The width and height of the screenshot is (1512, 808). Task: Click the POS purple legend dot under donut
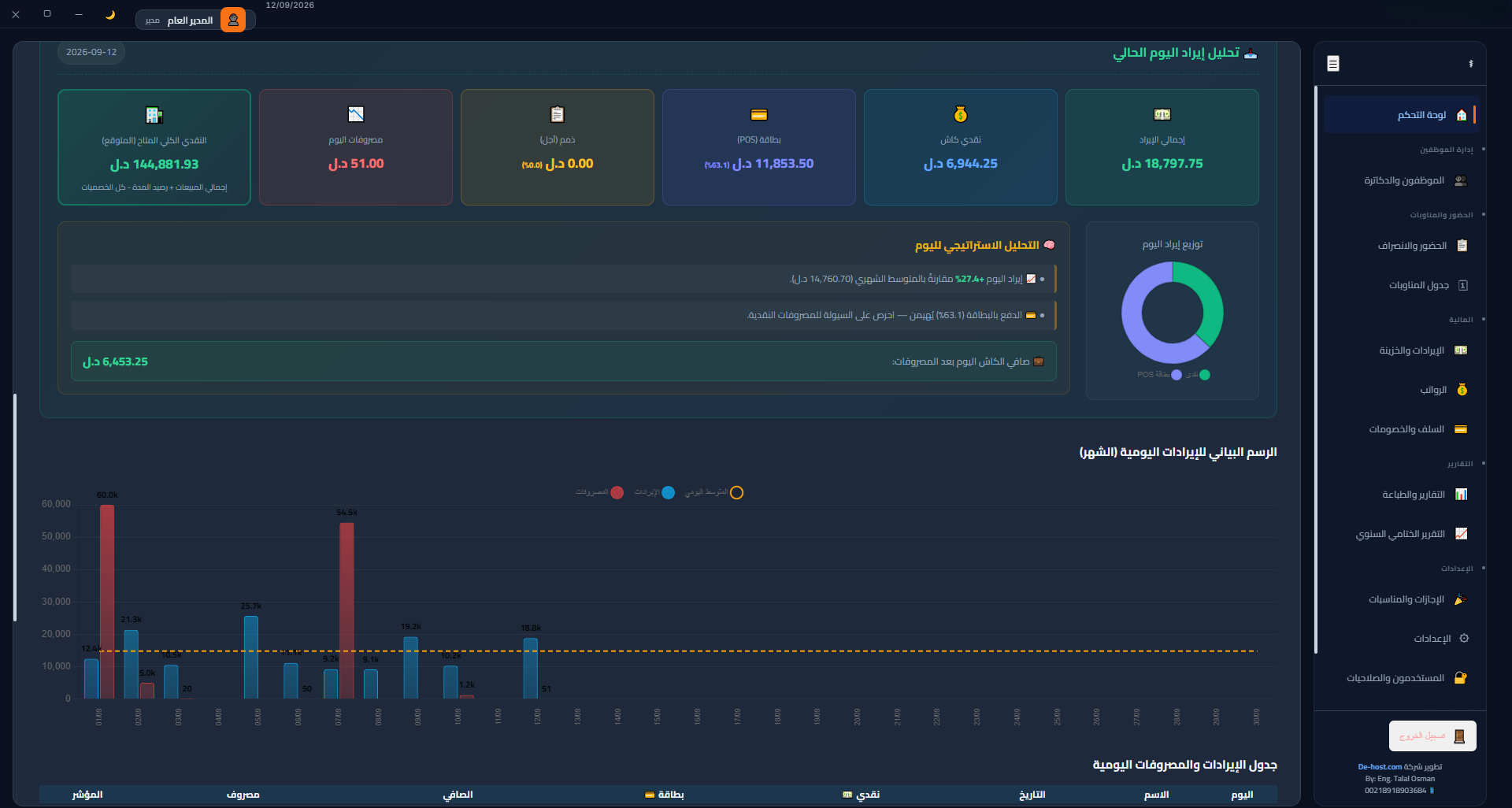point(1177,375)
